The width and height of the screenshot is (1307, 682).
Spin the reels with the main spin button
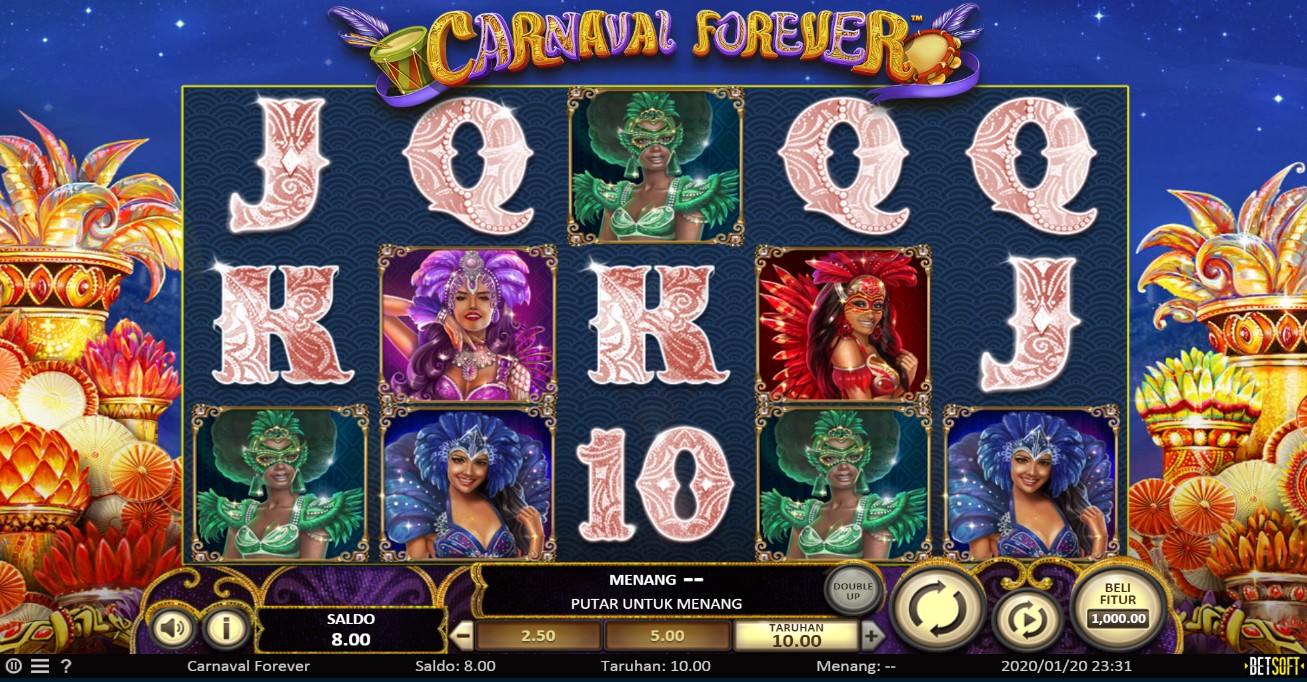[x=937, y=607]
